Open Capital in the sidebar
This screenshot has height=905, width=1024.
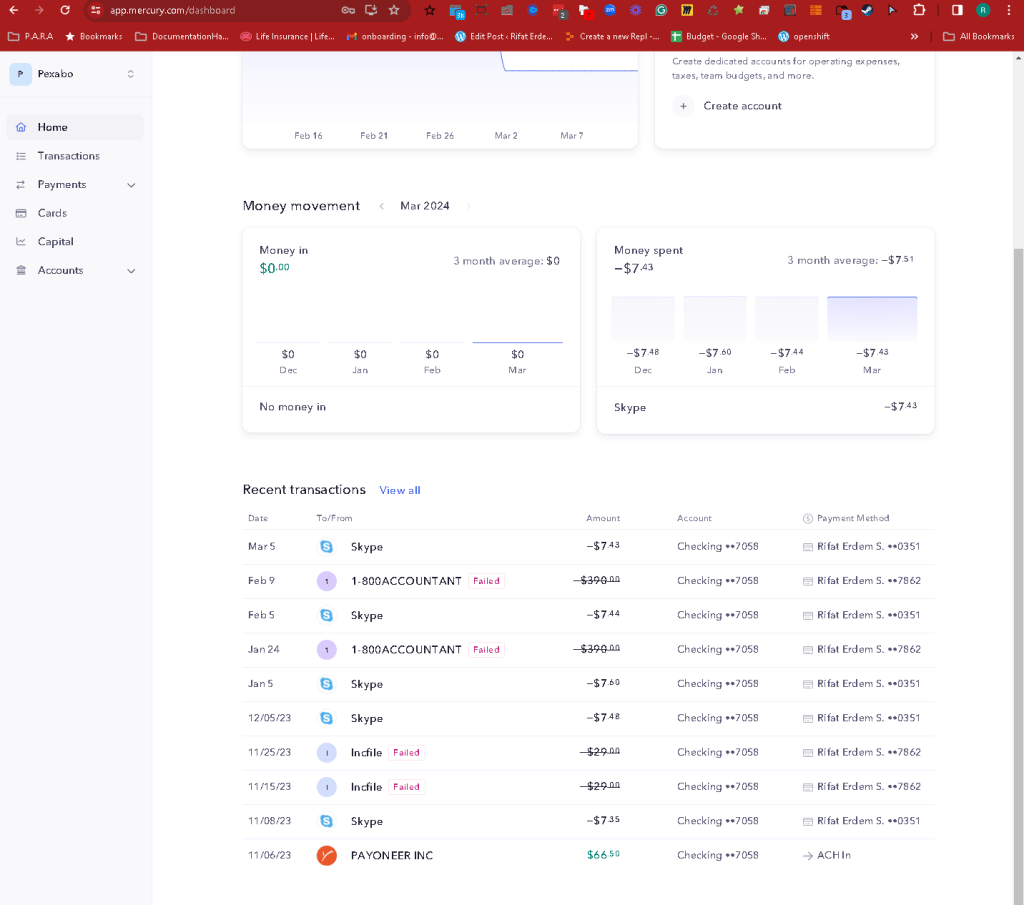[x=74, y=242]
